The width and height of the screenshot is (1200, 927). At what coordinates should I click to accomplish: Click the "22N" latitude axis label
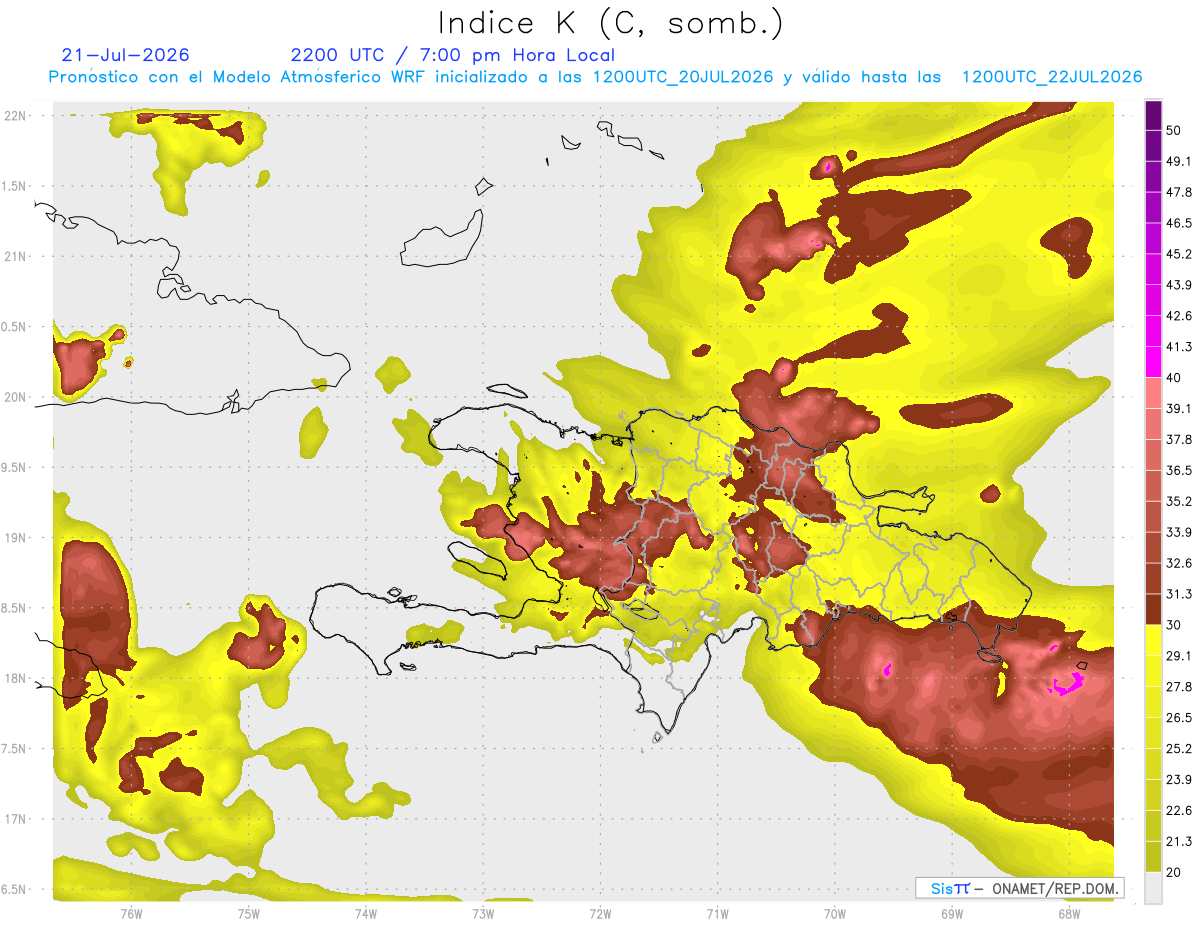pos(16,115)
